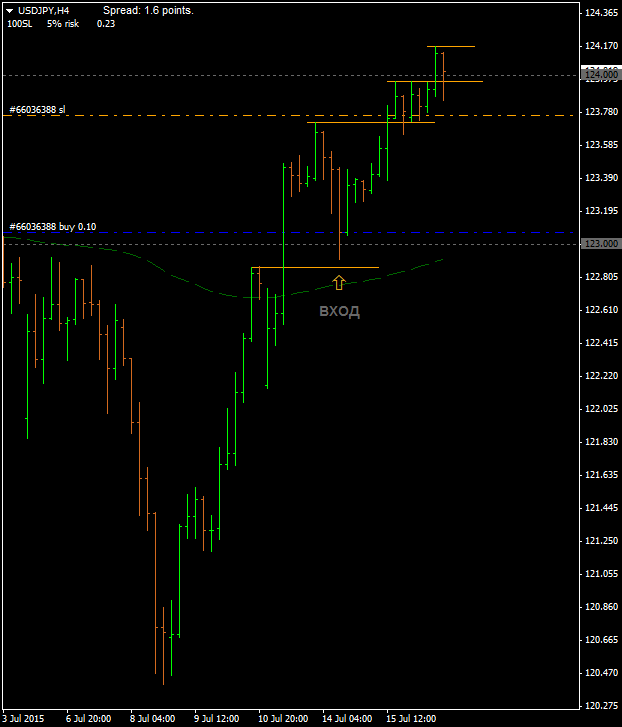Select the #66036388 buy 0.10 order label
The height and width of the screenshot is (727, 622).
(x=53, y=227)
